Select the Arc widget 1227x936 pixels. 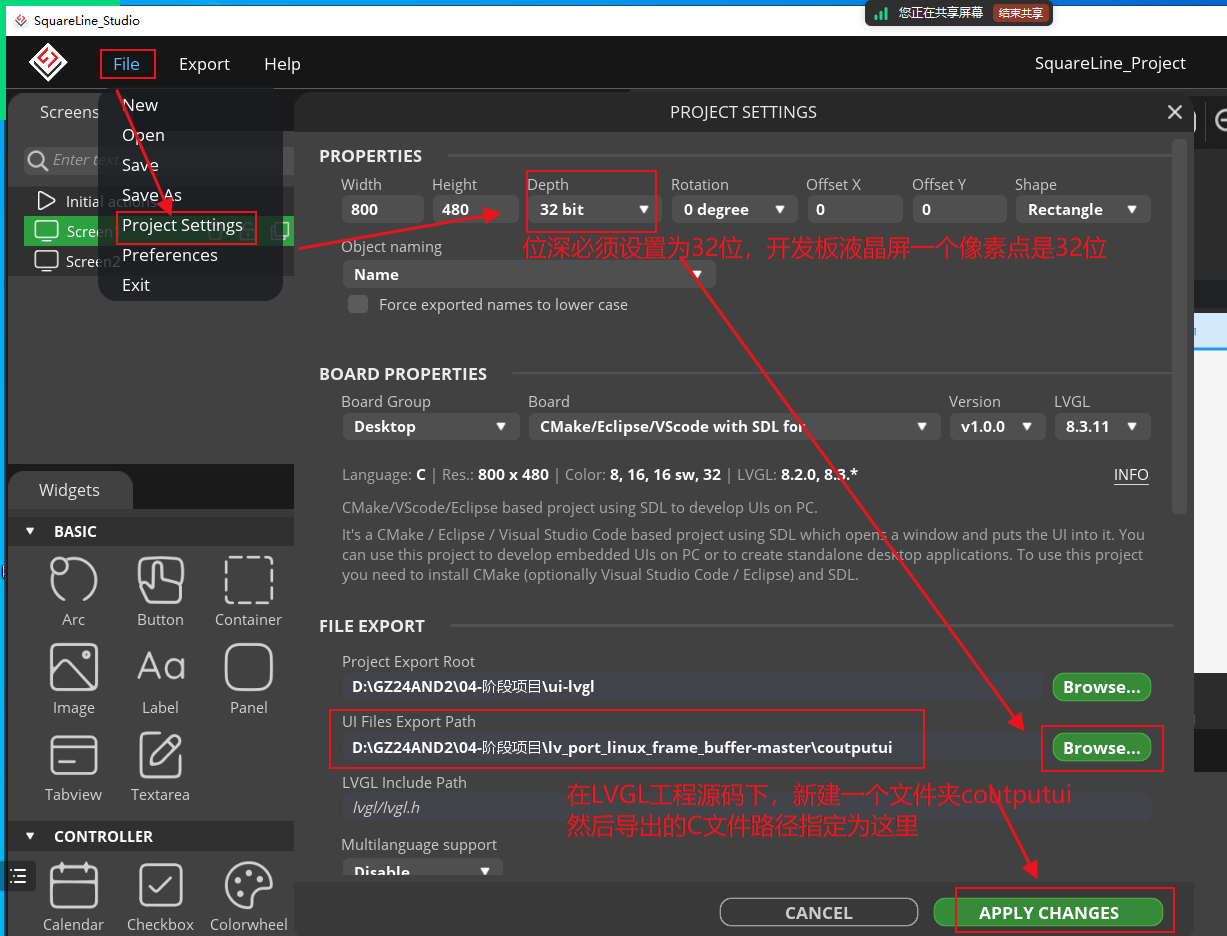[73, 591]
